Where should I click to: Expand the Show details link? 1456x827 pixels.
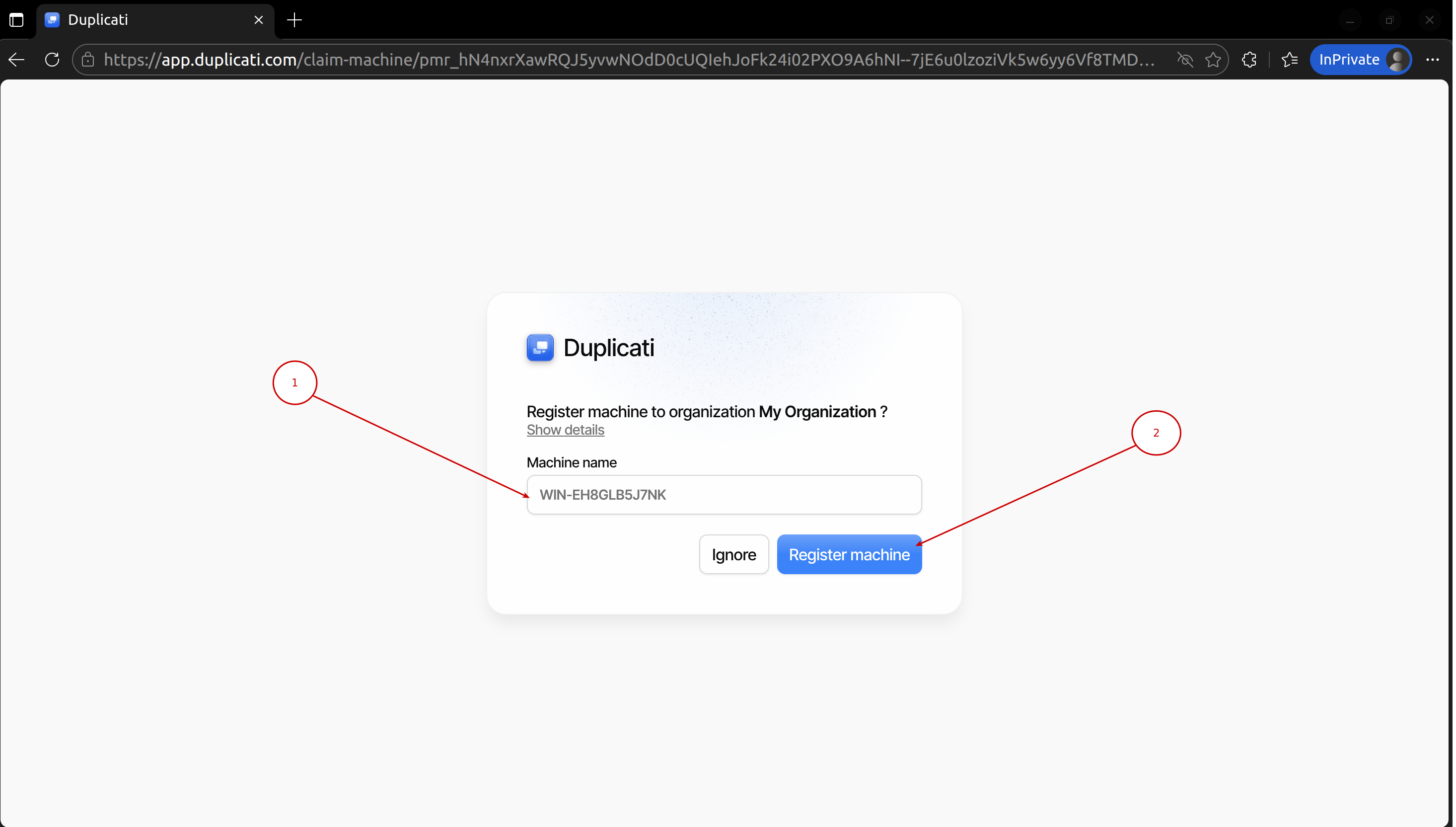(565, 430)
